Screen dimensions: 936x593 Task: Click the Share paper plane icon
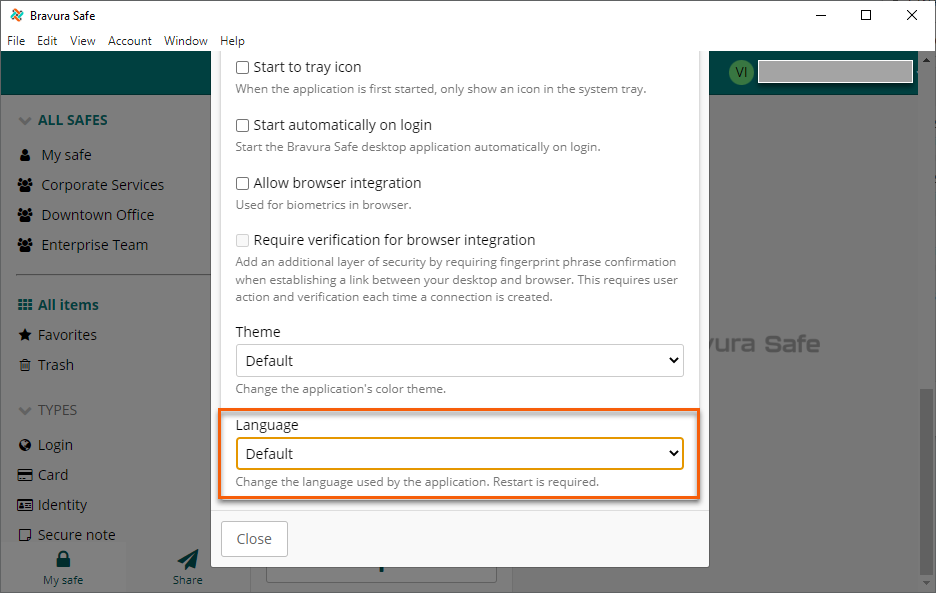click(187, 560)
